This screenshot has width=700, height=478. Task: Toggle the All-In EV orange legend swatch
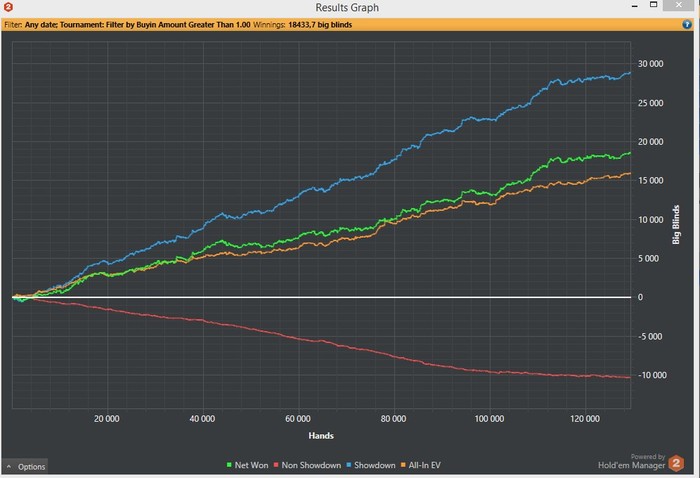403,465
